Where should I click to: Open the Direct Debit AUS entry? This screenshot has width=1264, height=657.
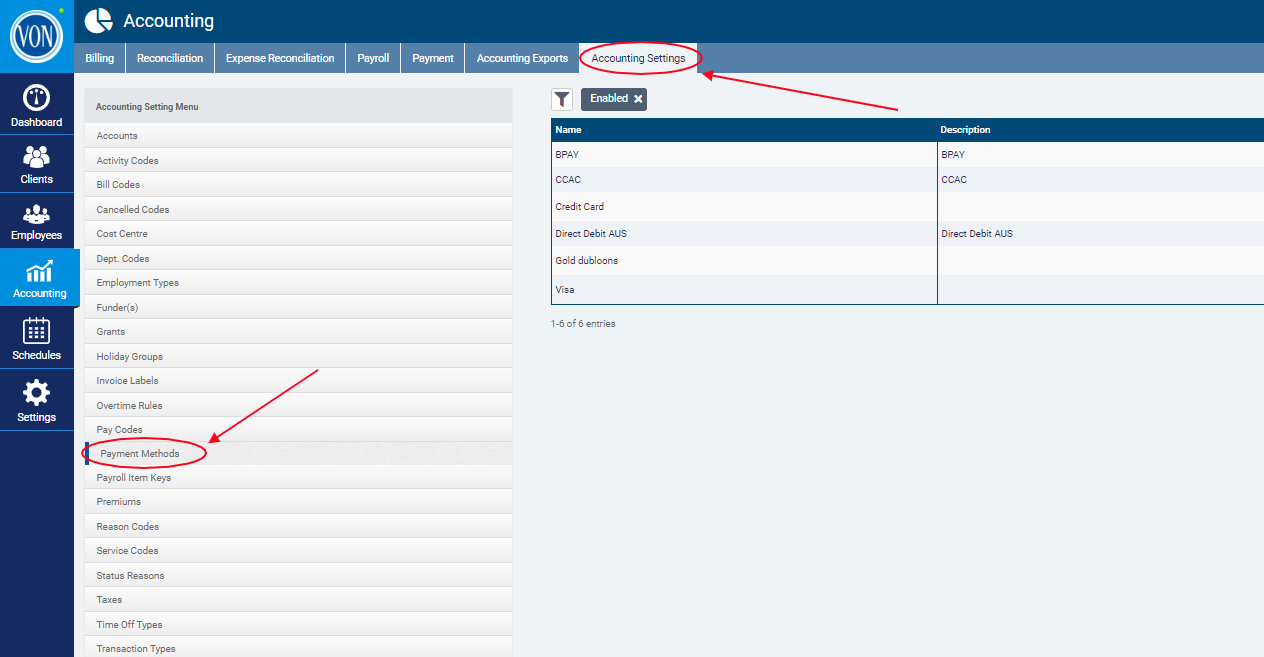(x=591, y=234)
